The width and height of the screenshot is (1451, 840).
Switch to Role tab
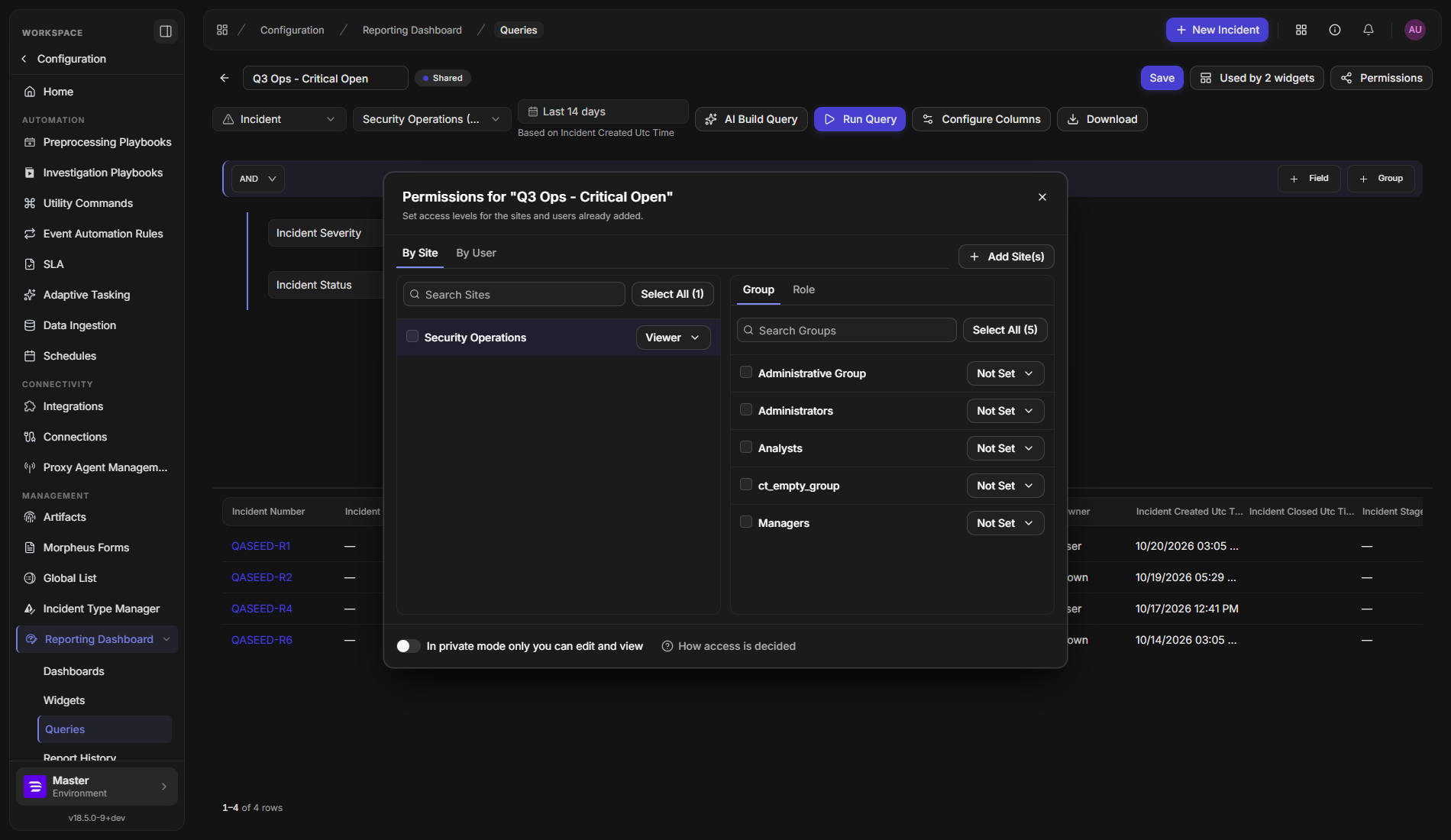tap(803, 289)
